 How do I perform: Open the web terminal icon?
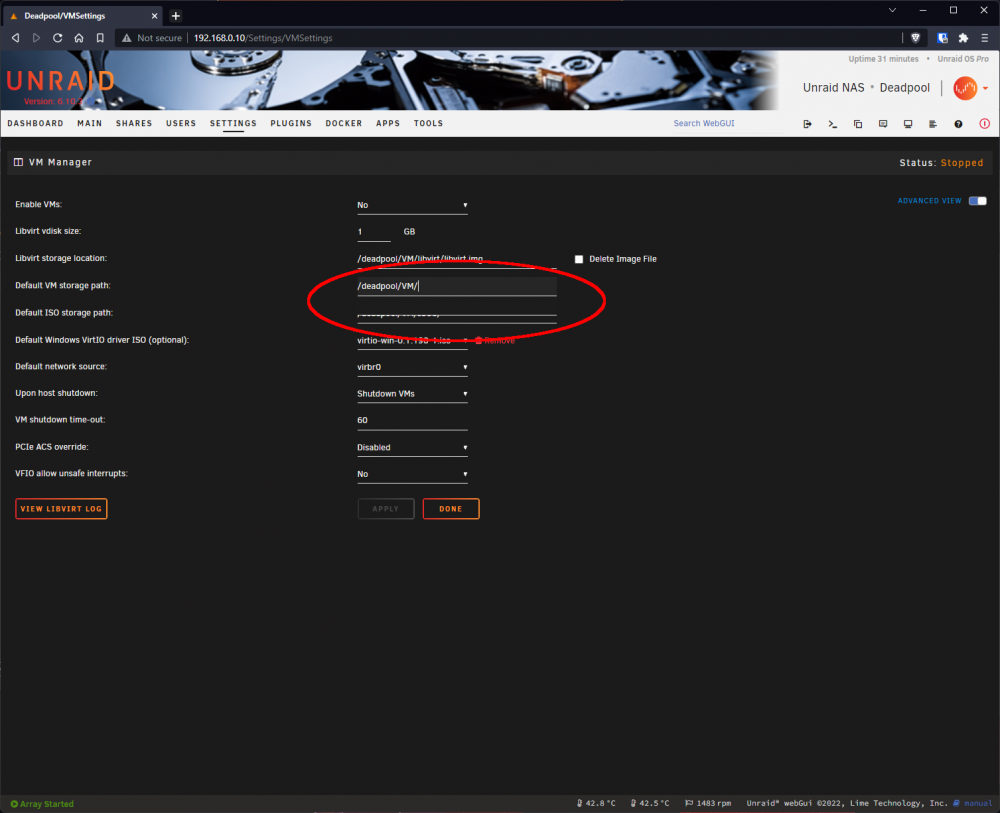coord(832,124)
